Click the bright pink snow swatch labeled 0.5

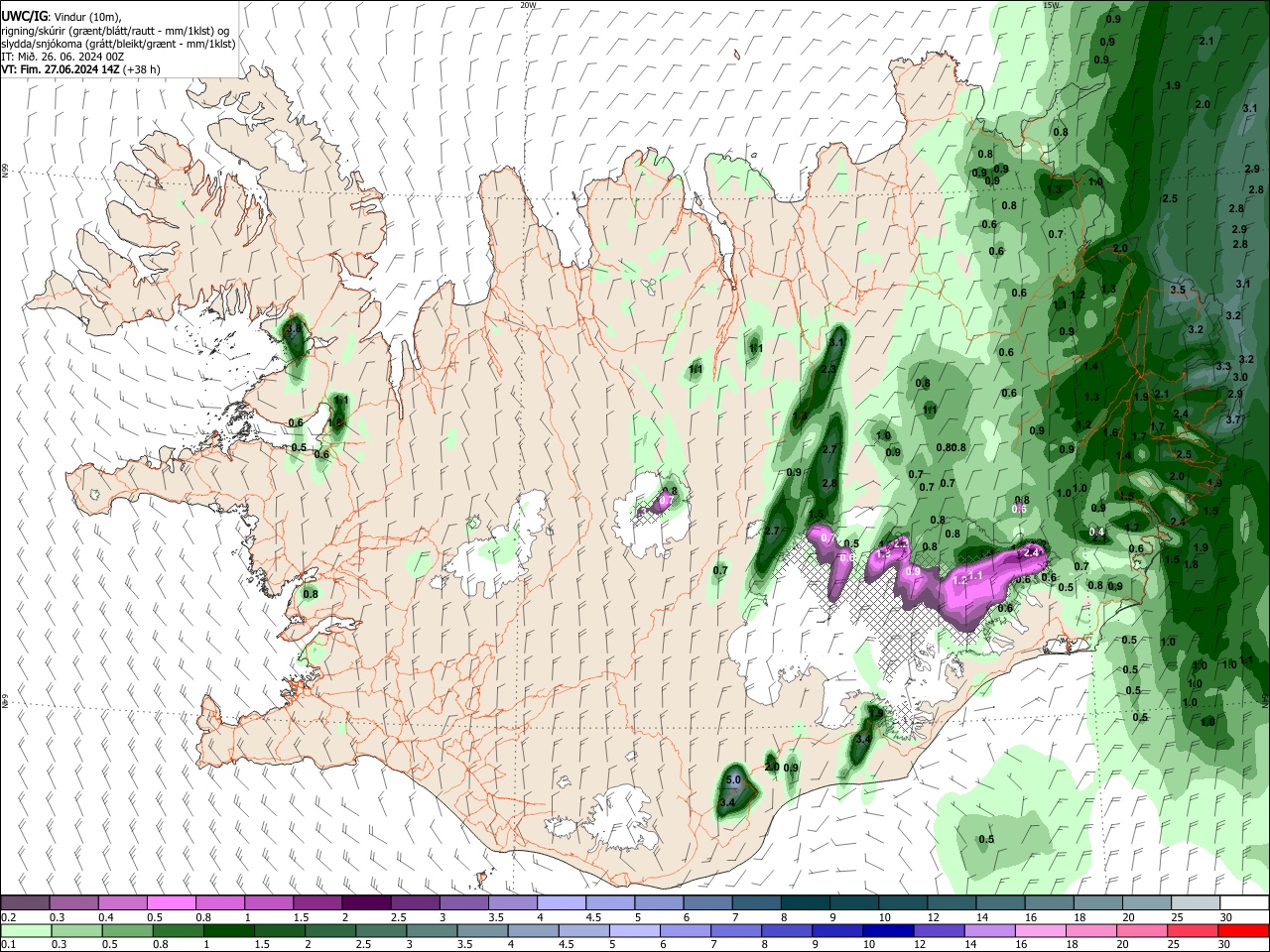tap(172, 902)
